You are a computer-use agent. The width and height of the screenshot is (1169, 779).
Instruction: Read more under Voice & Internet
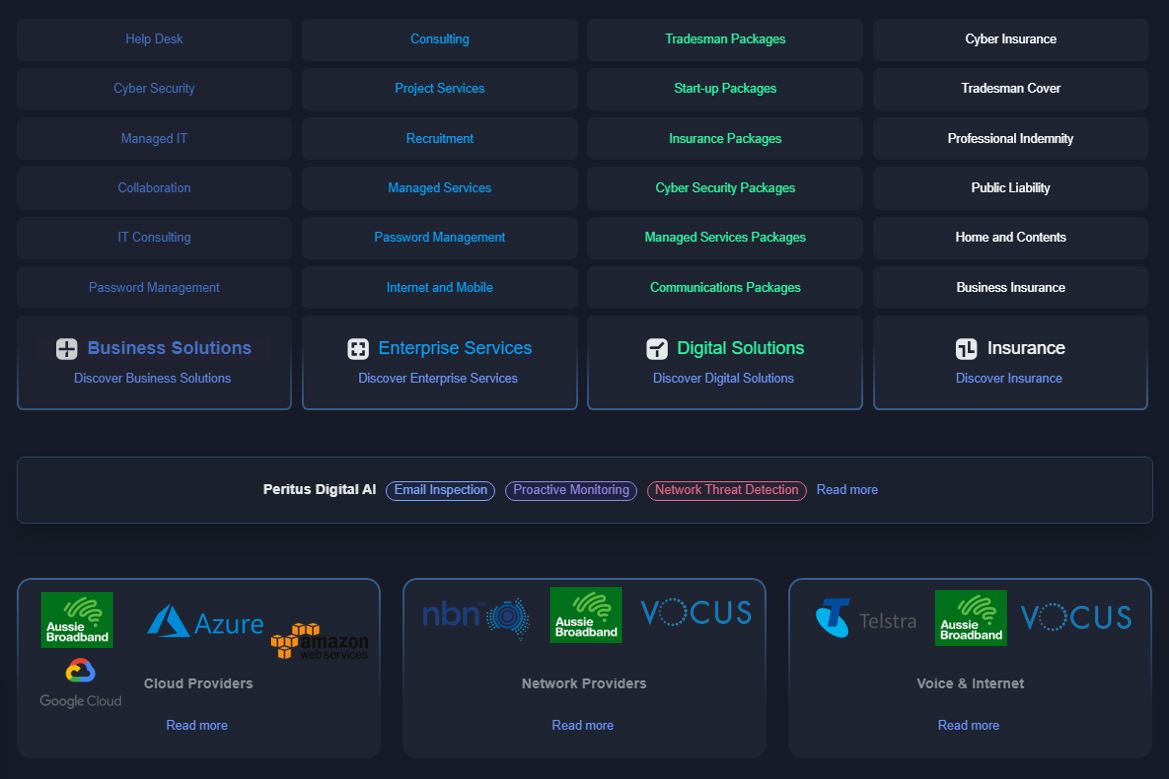(x=968, y=725)
